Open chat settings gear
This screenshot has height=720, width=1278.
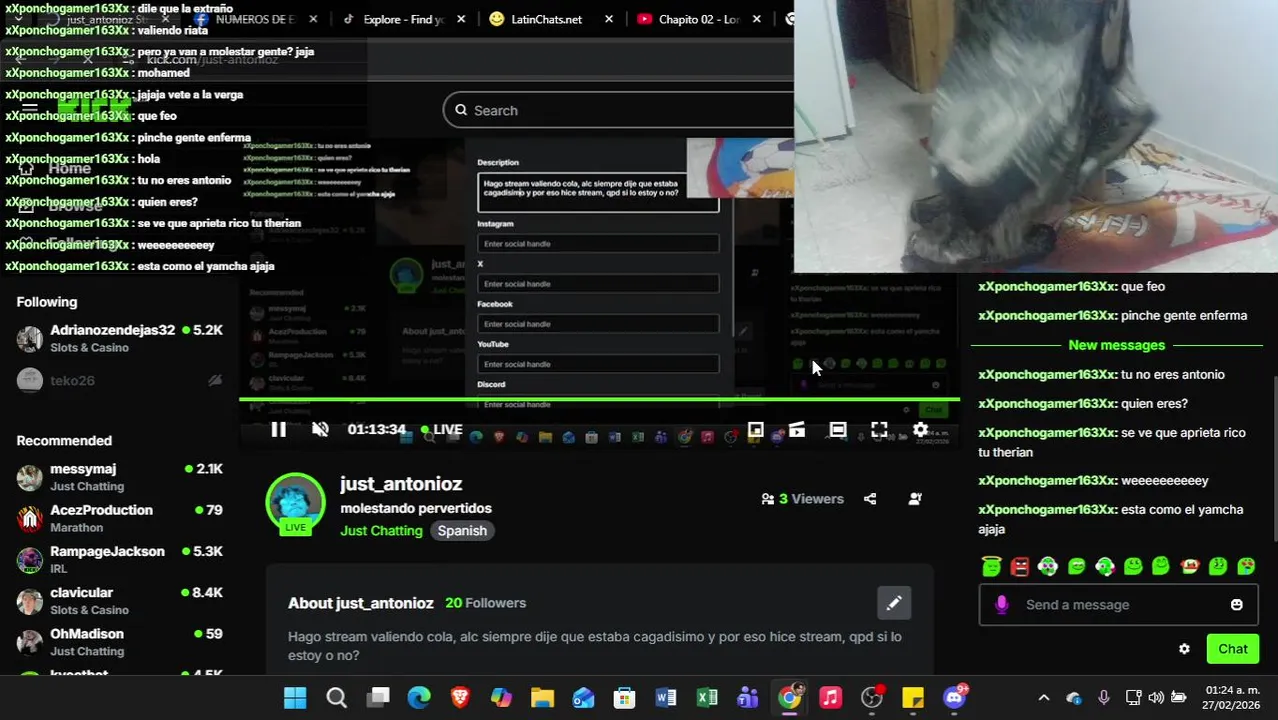[x=1184, y=649]
